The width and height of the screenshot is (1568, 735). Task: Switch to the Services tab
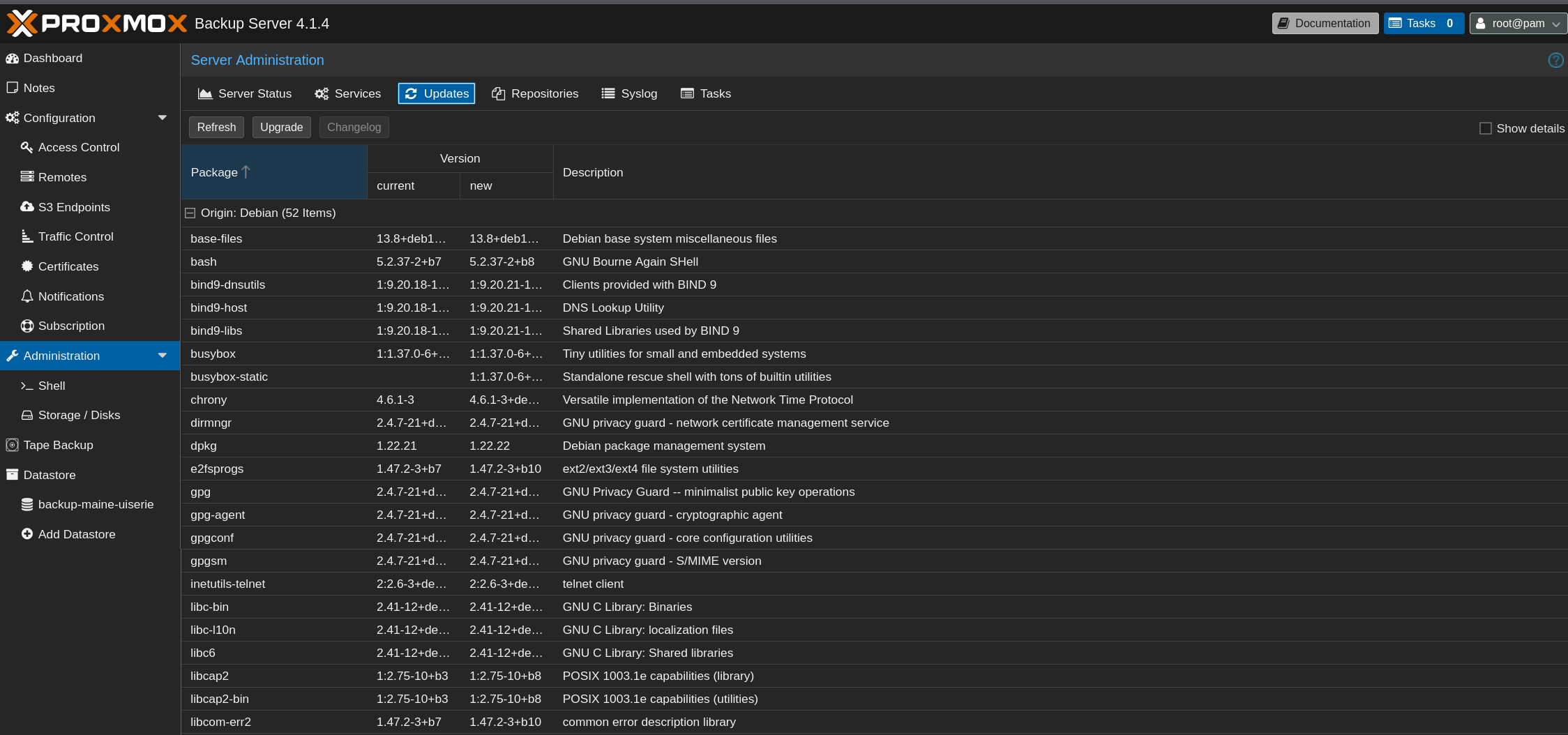[347, 93]
